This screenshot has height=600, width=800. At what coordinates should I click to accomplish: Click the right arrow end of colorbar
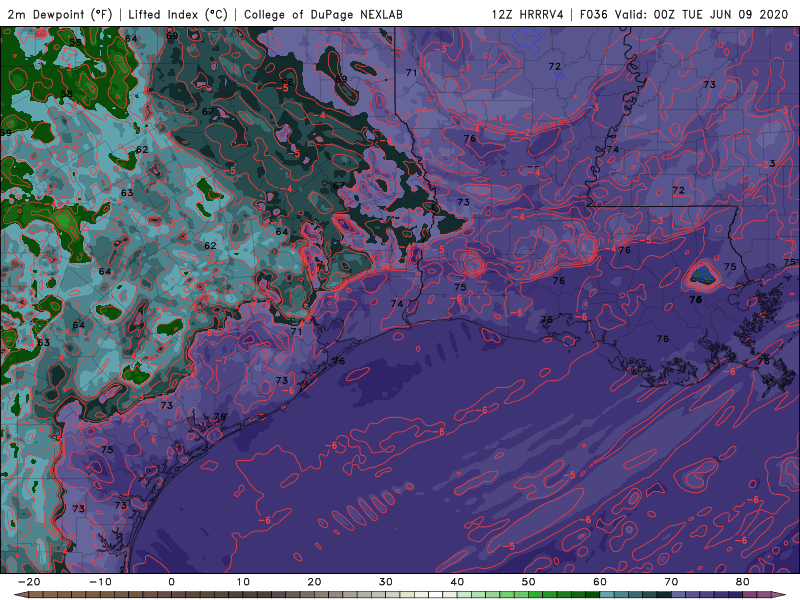779,595
